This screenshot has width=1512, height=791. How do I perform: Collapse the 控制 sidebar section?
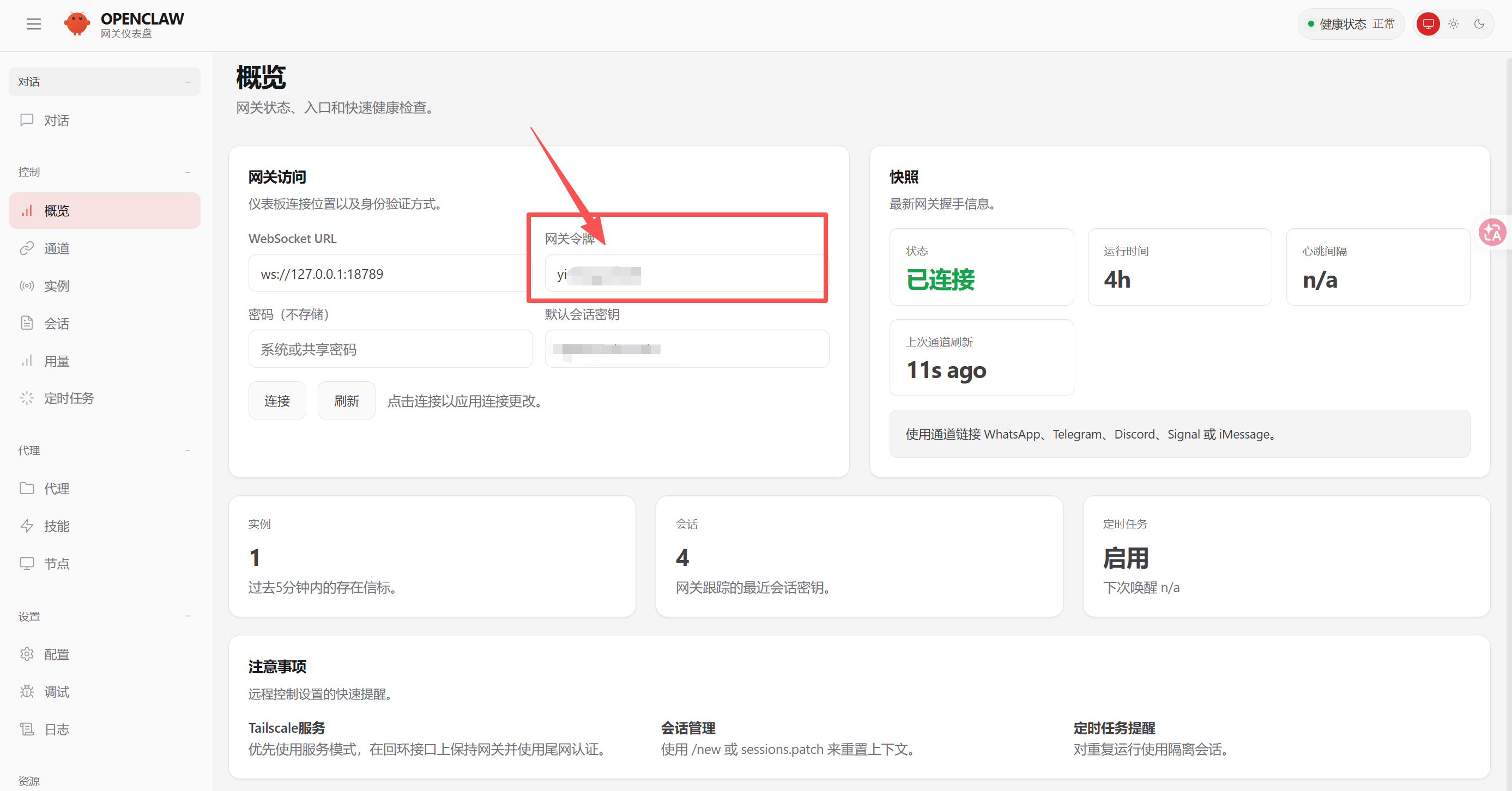(x=188, y=172)
